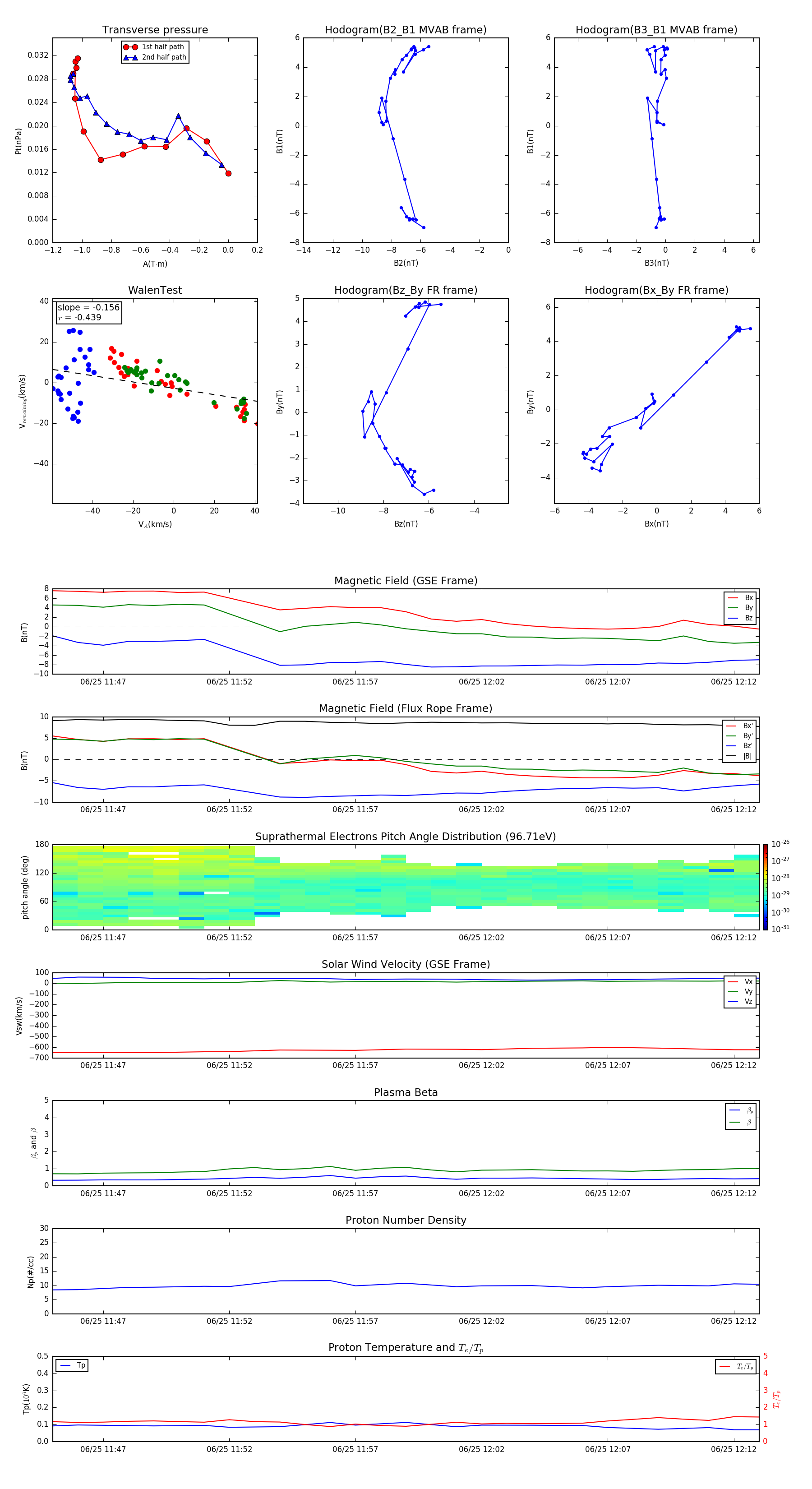Screen dimensions: 812x1489
Task: Click the VA(km/s) axis label
Action: [155, 525]
